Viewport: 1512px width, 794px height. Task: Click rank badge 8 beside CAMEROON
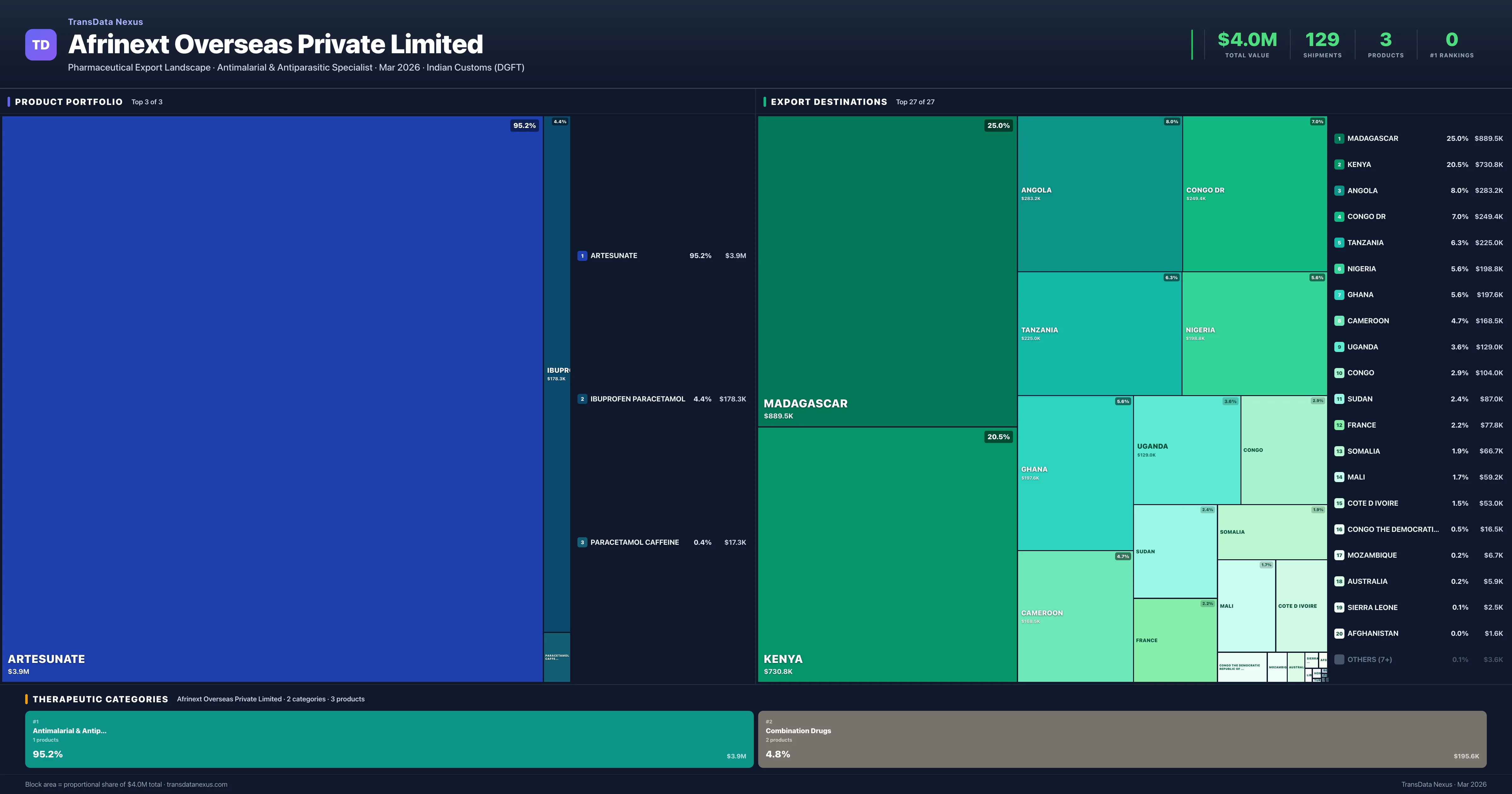[x=1339, y=321]
